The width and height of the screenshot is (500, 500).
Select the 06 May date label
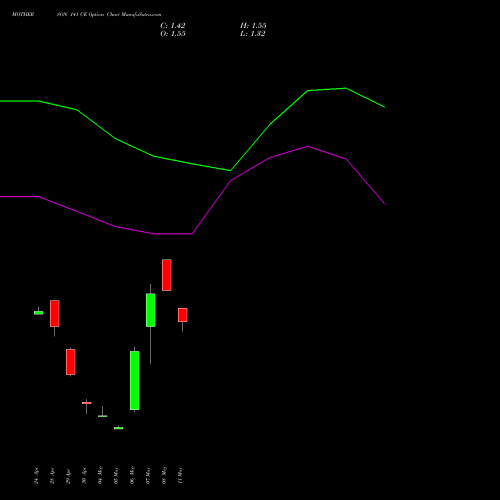[x=132, y=475]
